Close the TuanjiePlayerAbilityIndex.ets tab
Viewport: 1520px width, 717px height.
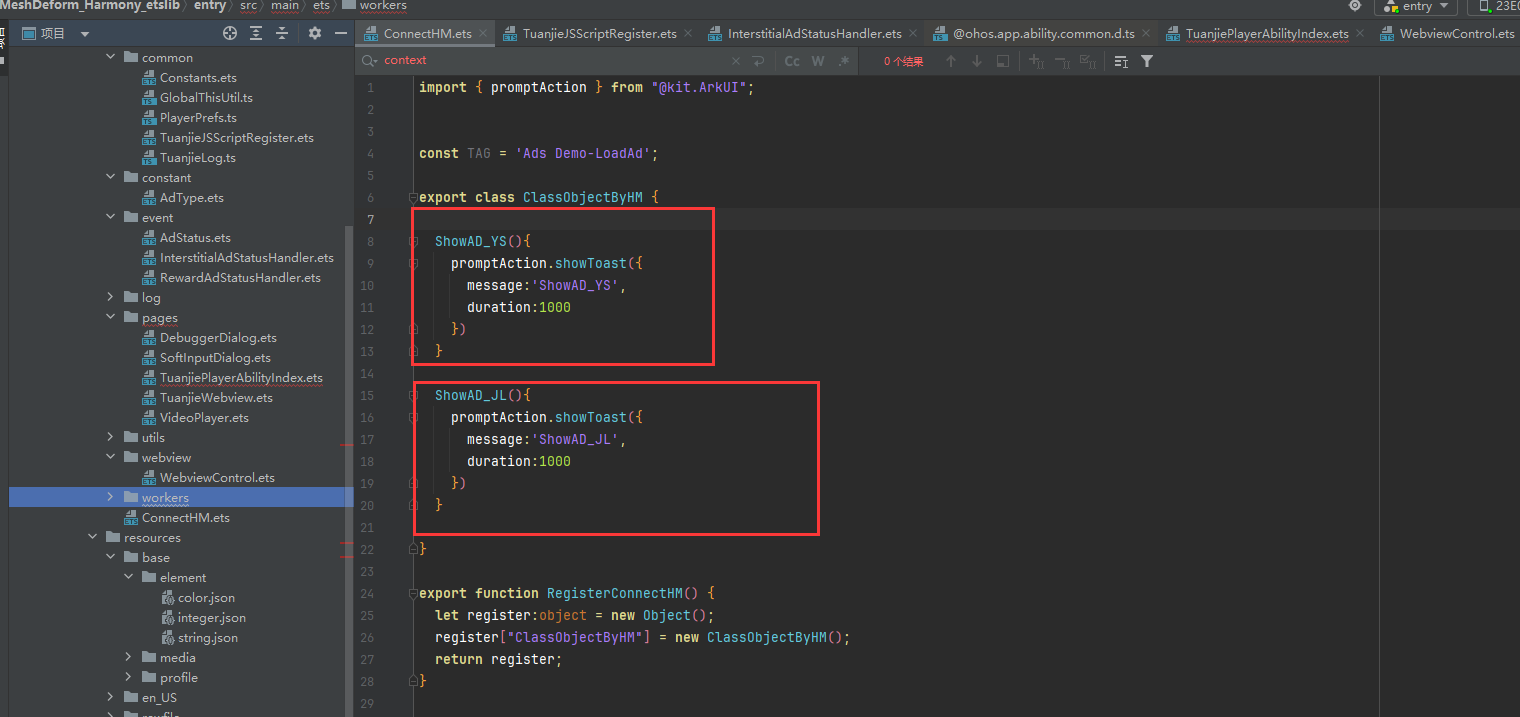pyautogui.click(x=1361, y=33)
